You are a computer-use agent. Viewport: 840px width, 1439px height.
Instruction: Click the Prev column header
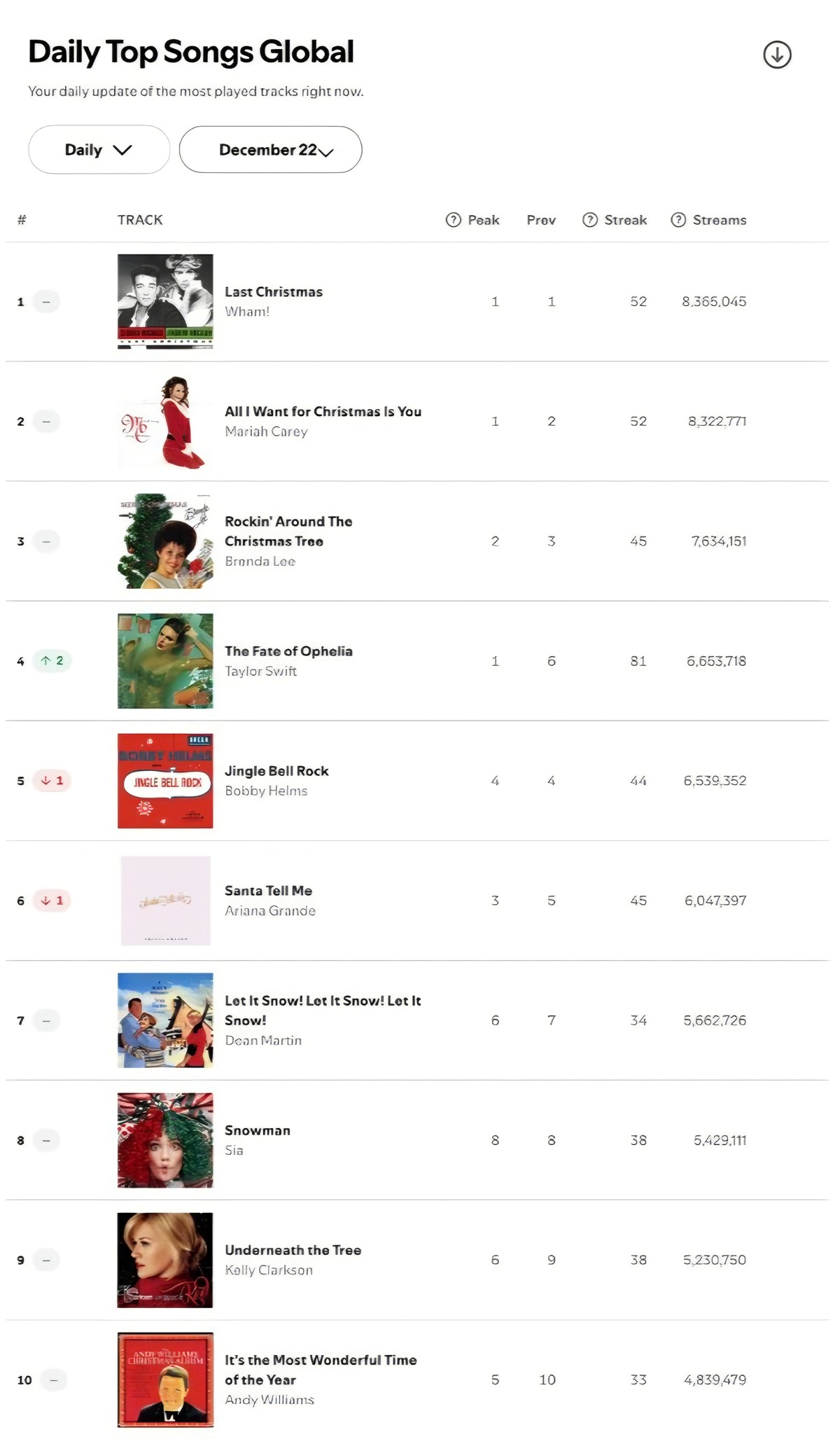tap(541, 220)
